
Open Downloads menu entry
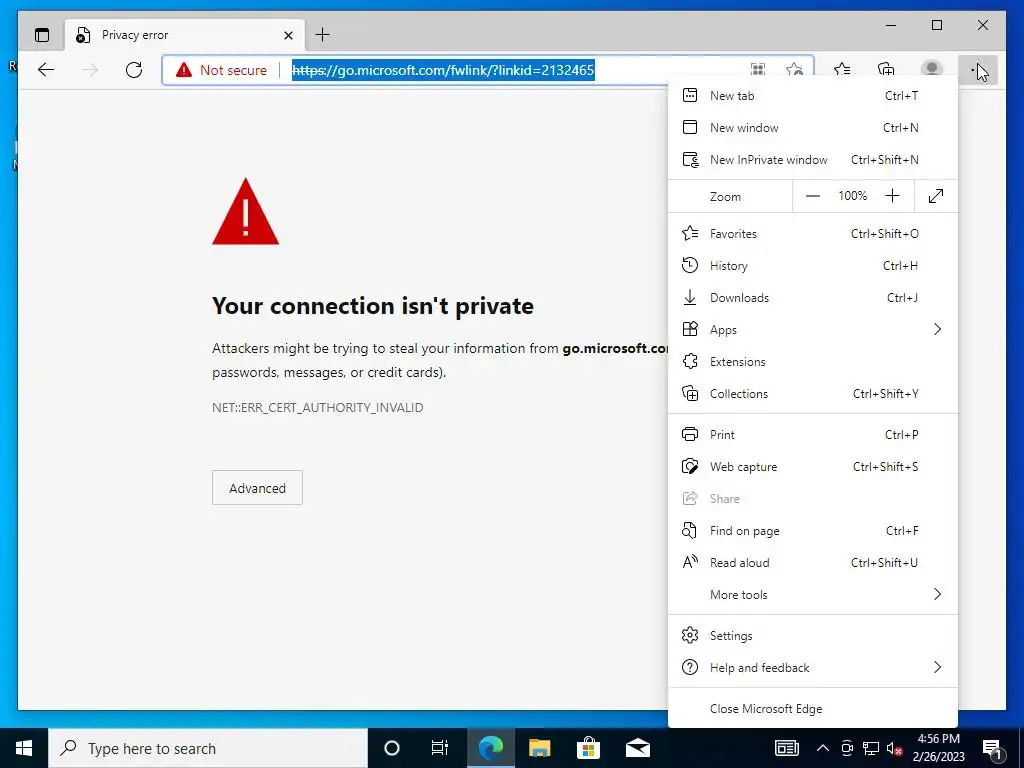(812, 298)
